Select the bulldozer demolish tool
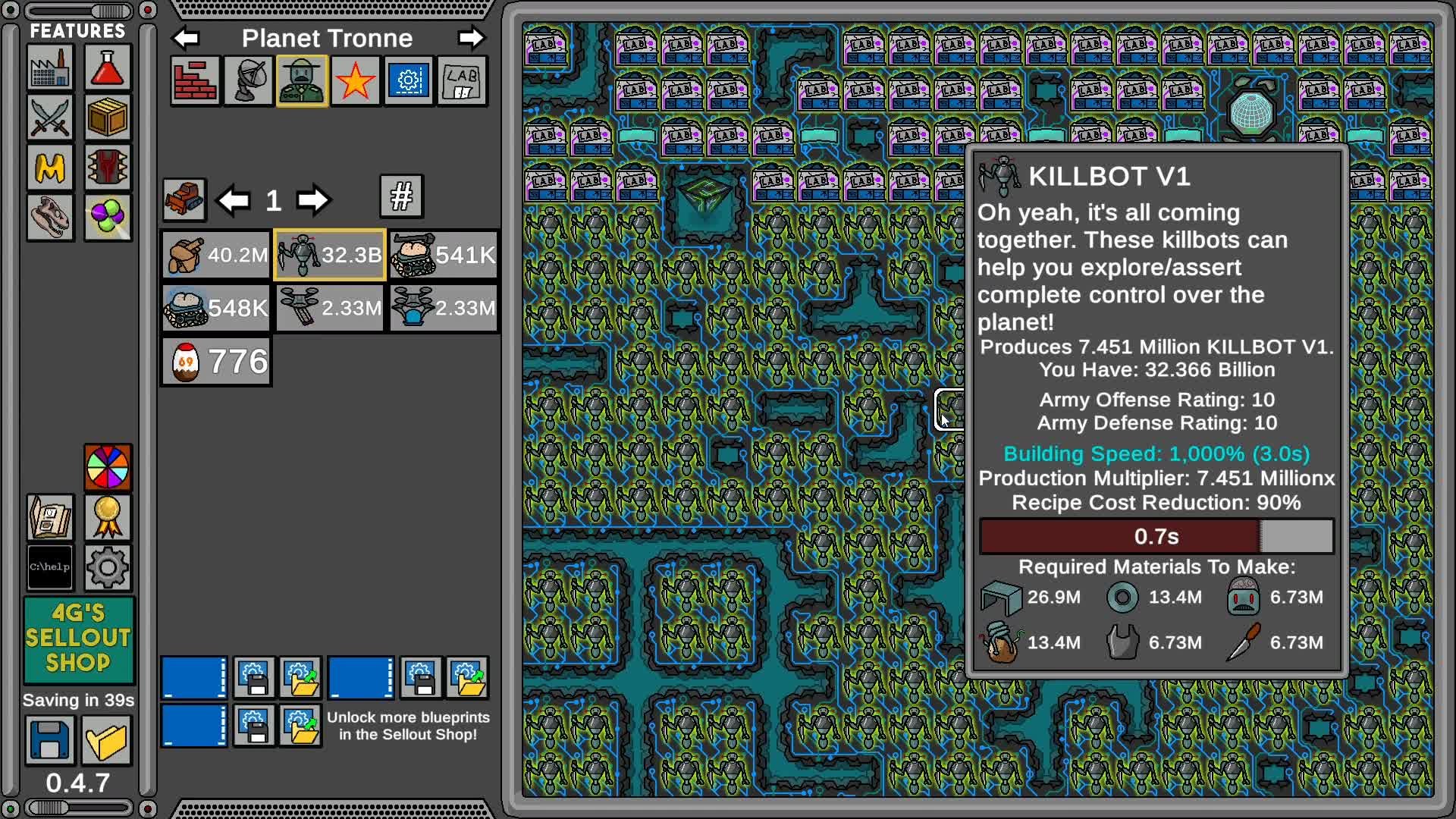 (x=184, y=200)
